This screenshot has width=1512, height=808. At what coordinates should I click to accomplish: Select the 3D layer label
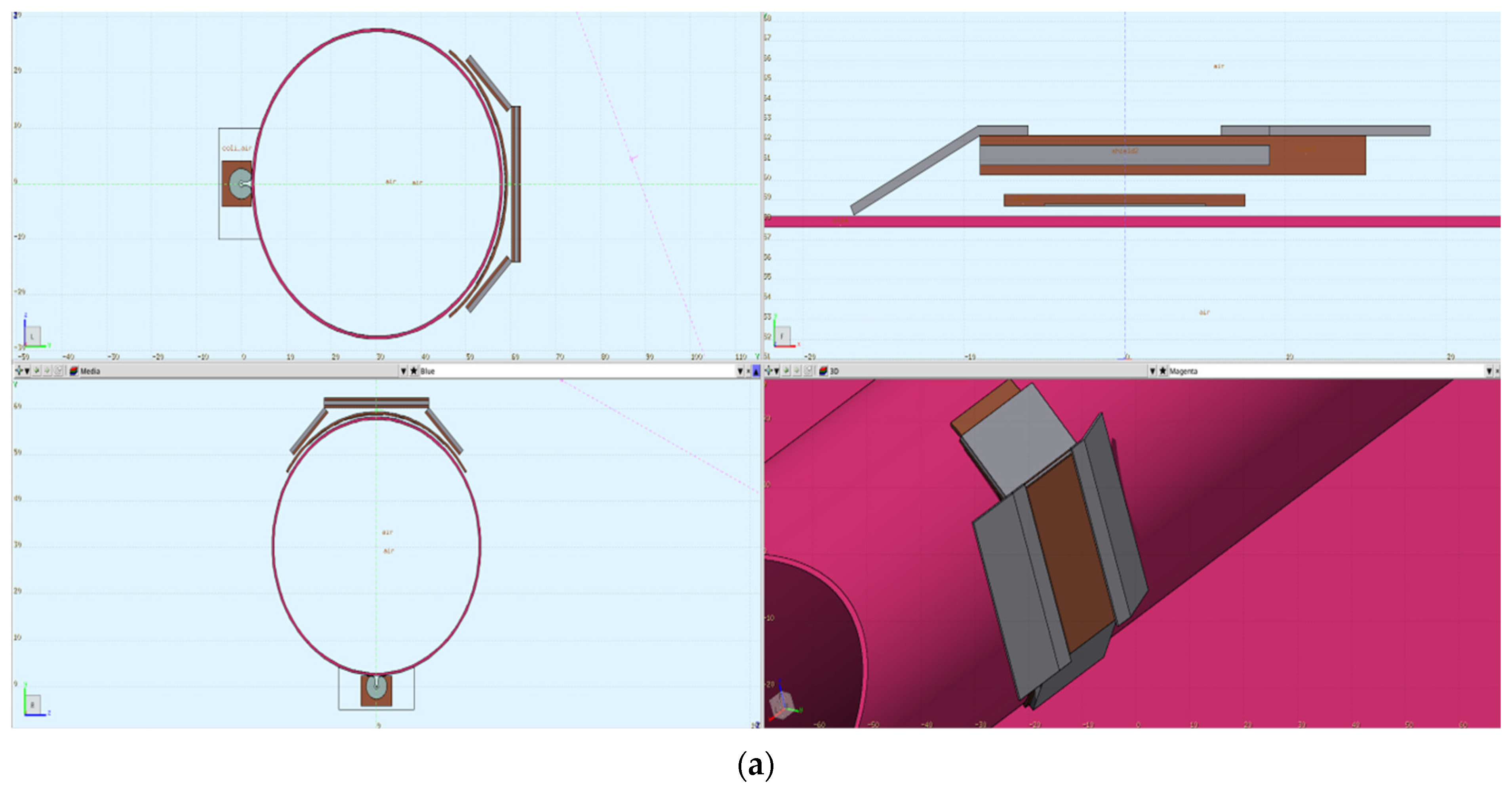(x=835, y=371)
